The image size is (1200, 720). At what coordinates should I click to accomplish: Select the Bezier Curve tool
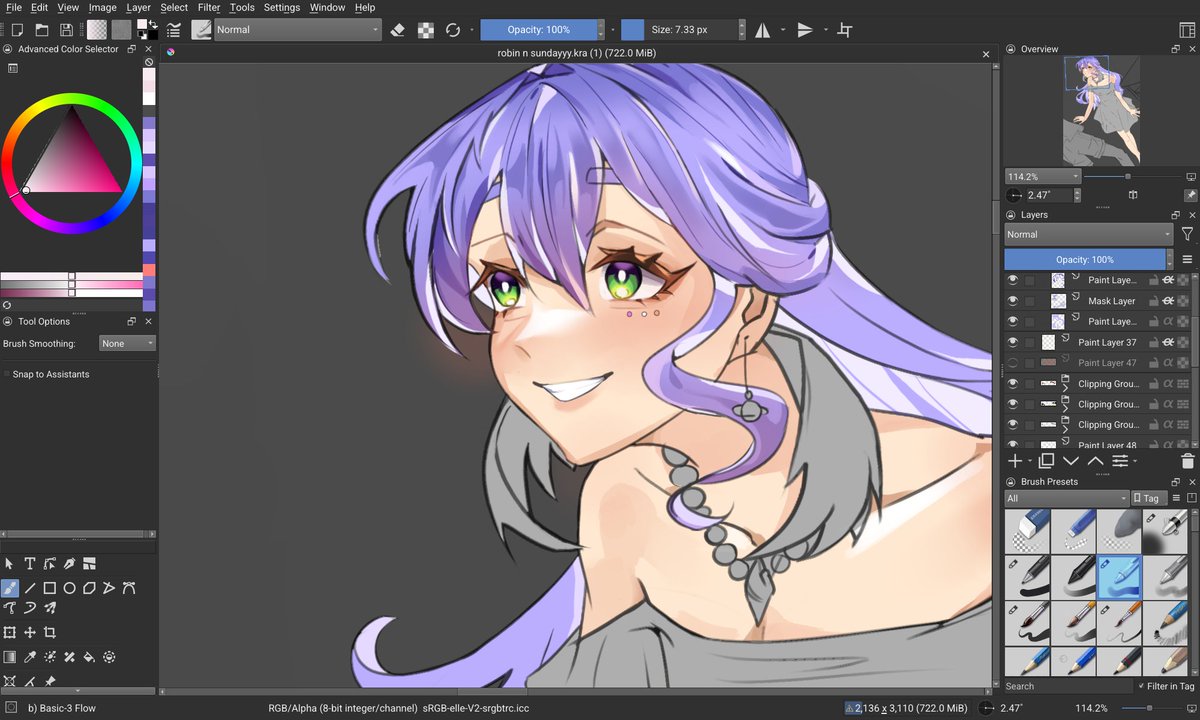coord(128,588)
